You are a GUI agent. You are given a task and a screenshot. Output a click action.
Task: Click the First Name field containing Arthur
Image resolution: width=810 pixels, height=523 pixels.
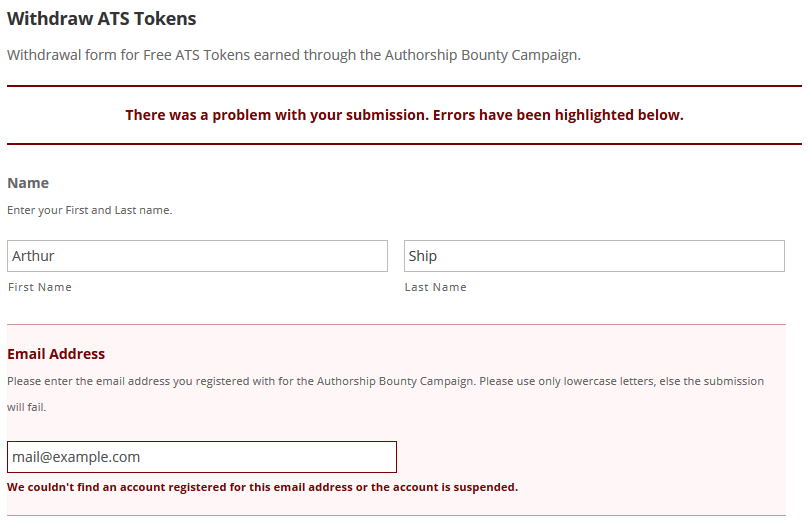tap(197, 256)
